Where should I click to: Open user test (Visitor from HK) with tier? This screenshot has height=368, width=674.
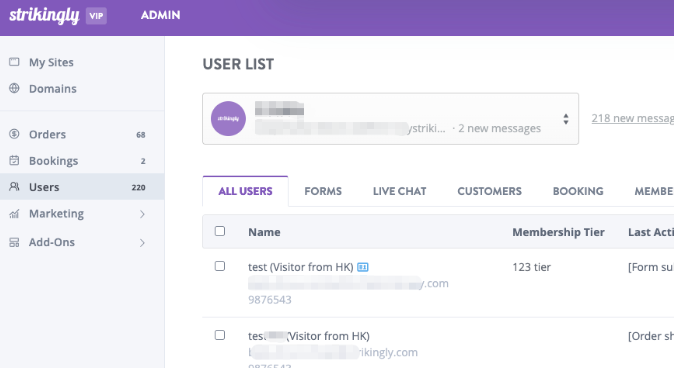point(300,267)
